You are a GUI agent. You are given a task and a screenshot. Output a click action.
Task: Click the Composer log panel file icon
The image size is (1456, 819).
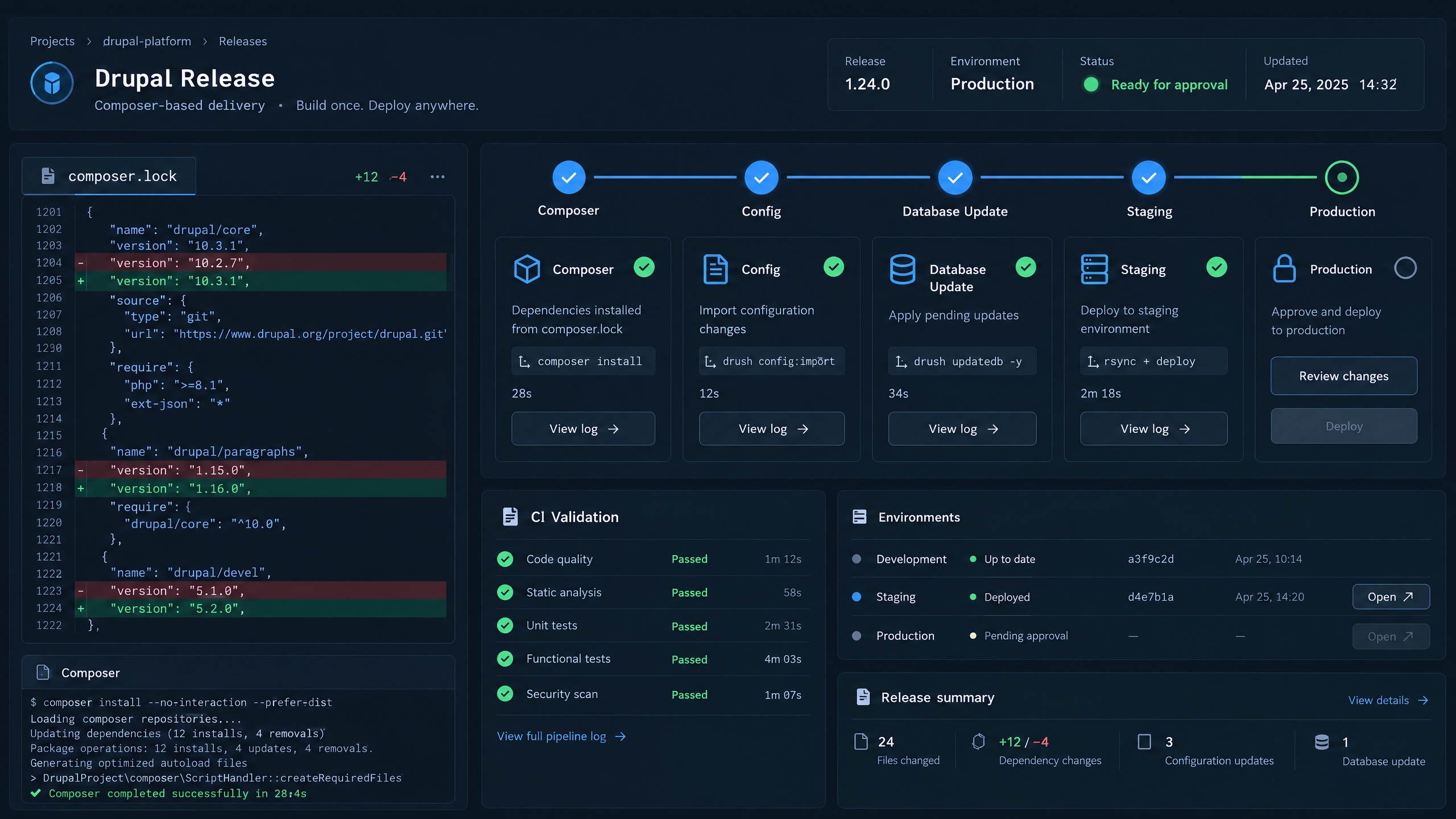pos(43,672)
